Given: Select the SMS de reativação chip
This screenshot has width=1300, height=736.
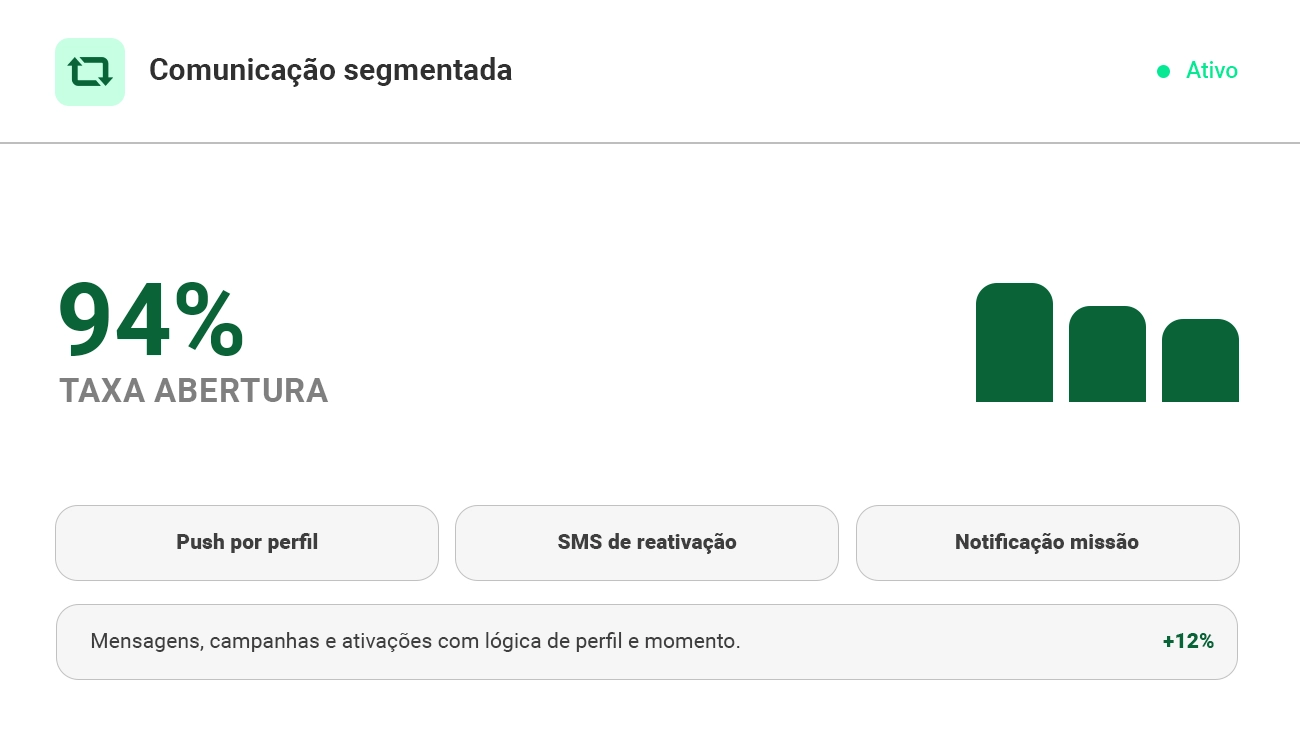Looking at the screenshot, I should click(647, 542).
